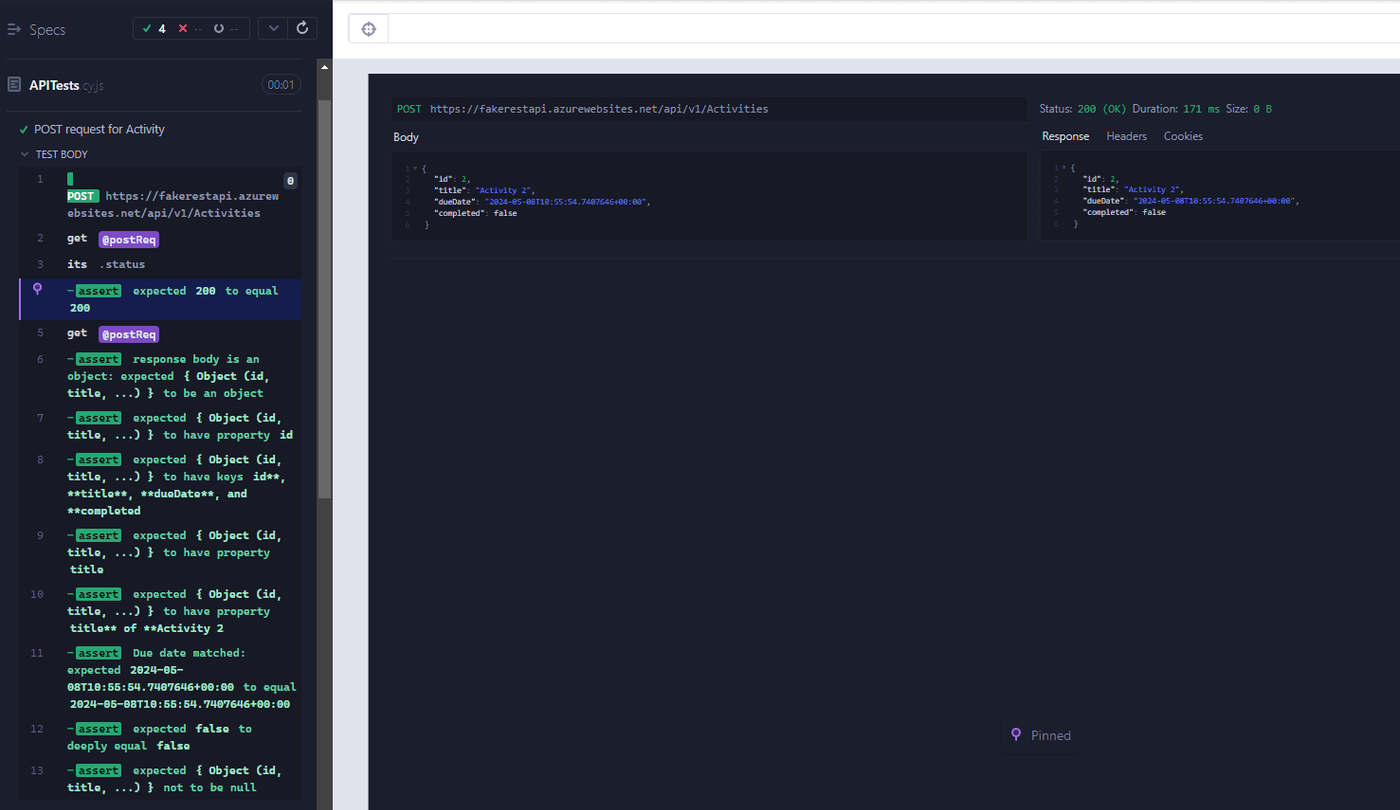
Task: Fold the JSON object in Response pane
Action: pos(1063,168)
